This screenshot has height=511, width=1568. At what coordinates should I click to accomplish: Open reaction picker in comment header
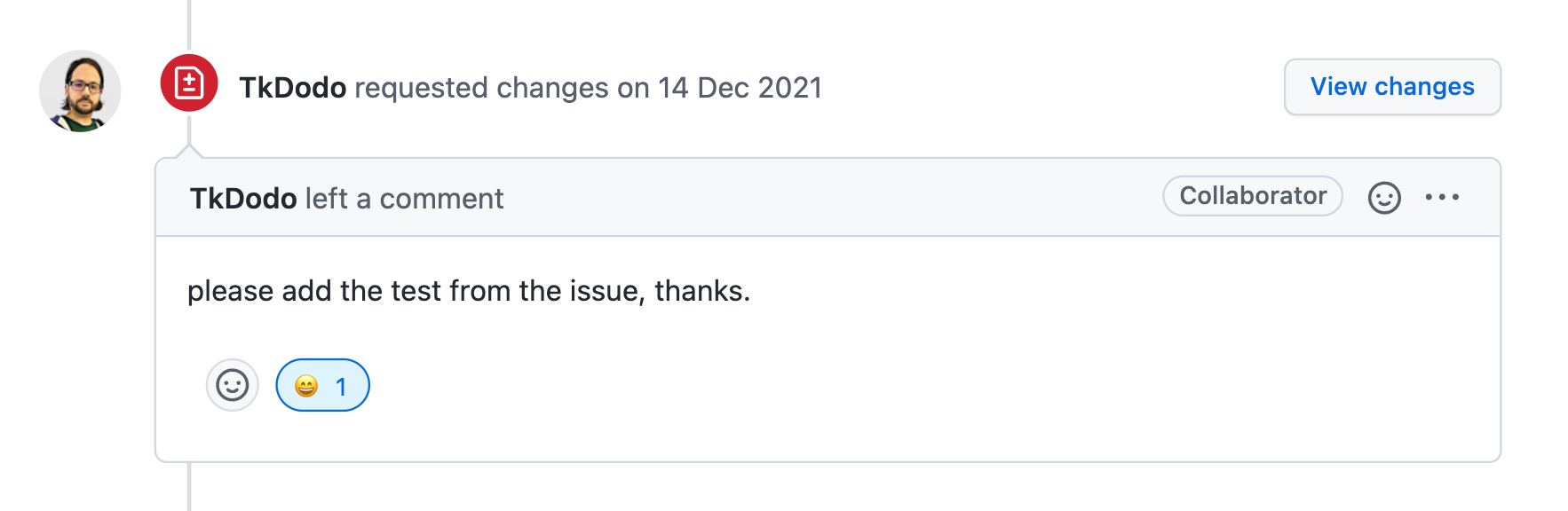(1383, 198)
